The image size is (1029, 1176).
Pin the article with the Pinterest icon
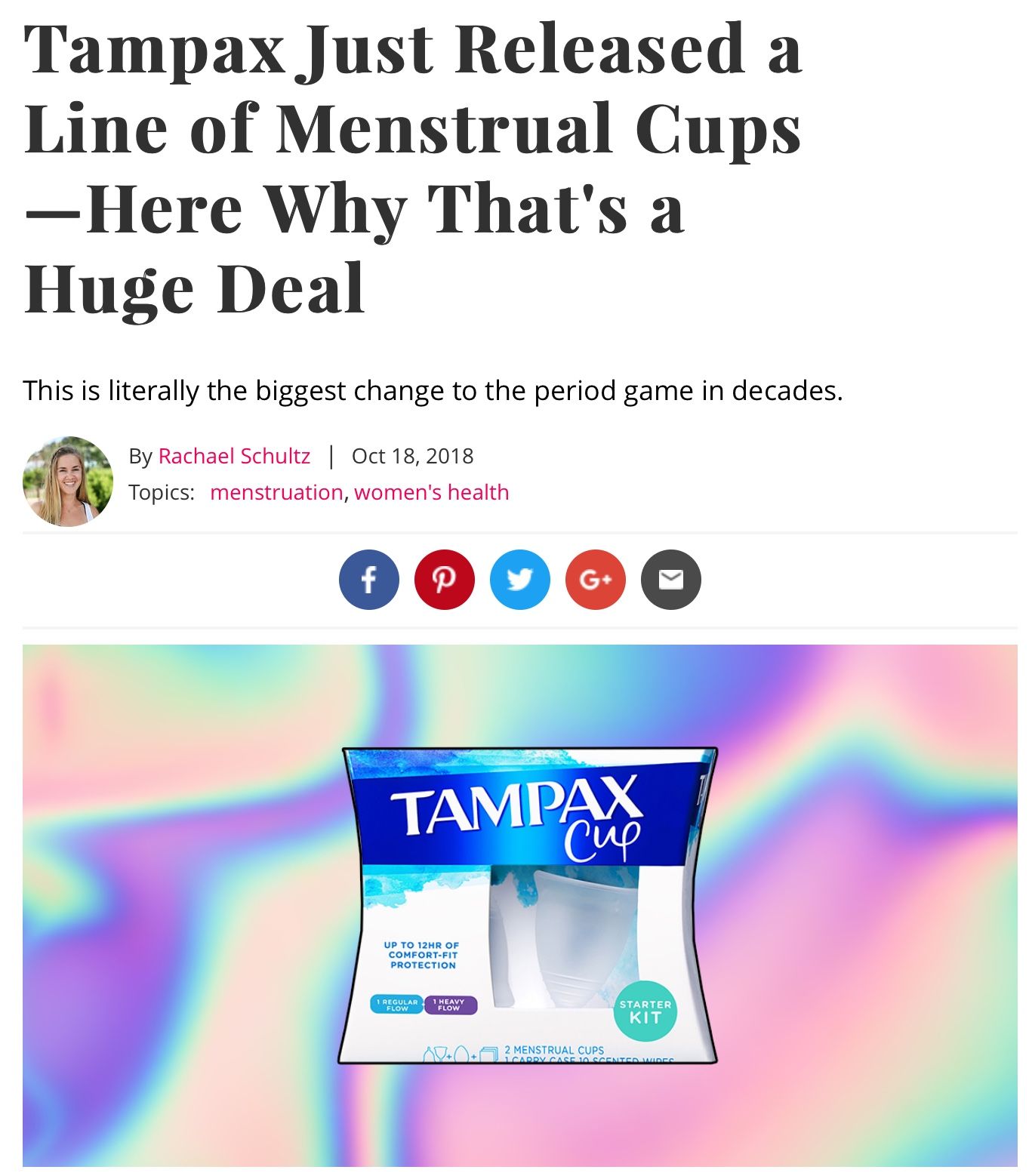[444, 580]
